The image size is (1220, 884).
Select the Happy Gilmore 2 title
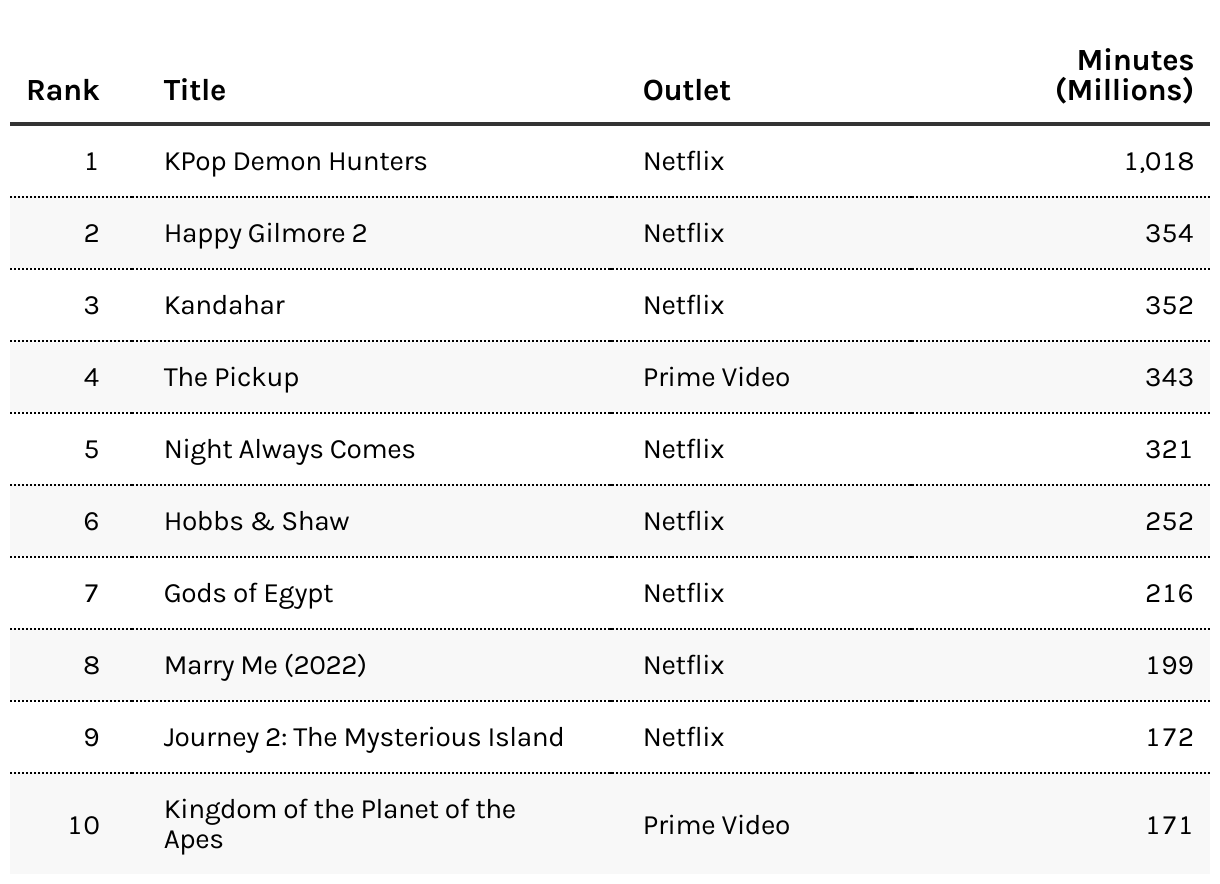pos(265,233)
